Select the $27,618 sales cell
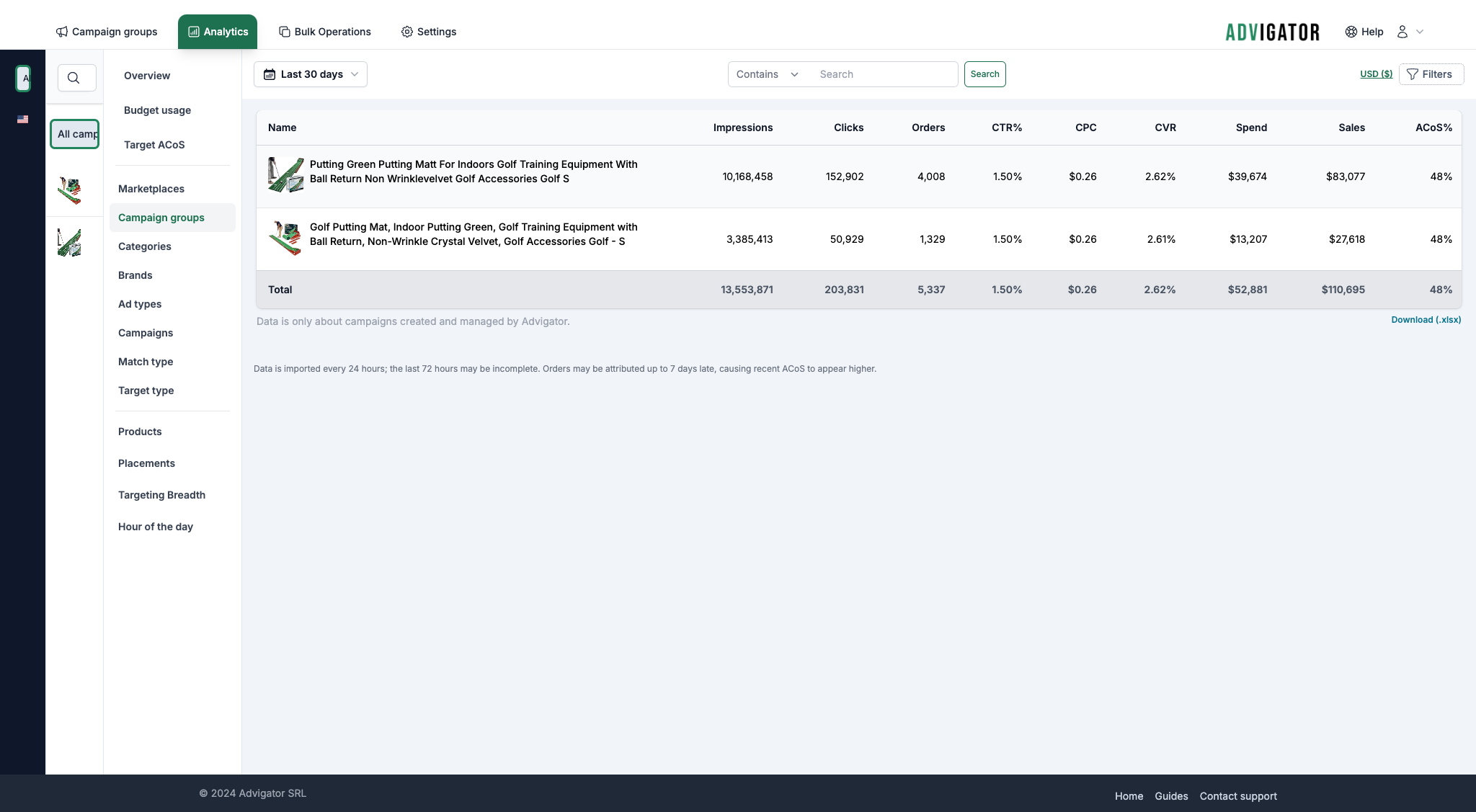 pyautogui.click(x=1347, y=239)
